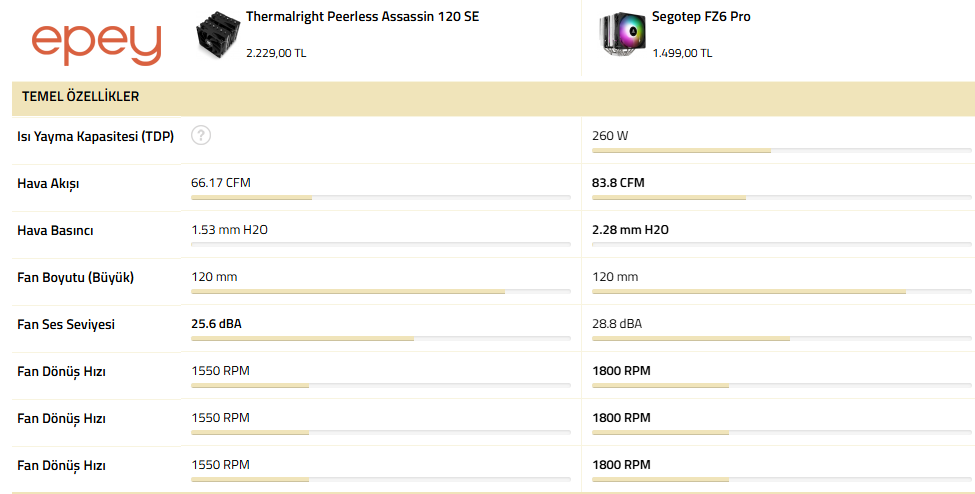This screenshot has height=494, width=975.
Task: Open the Segotep FZ6 Pro product title
Action: click(701, 17)
